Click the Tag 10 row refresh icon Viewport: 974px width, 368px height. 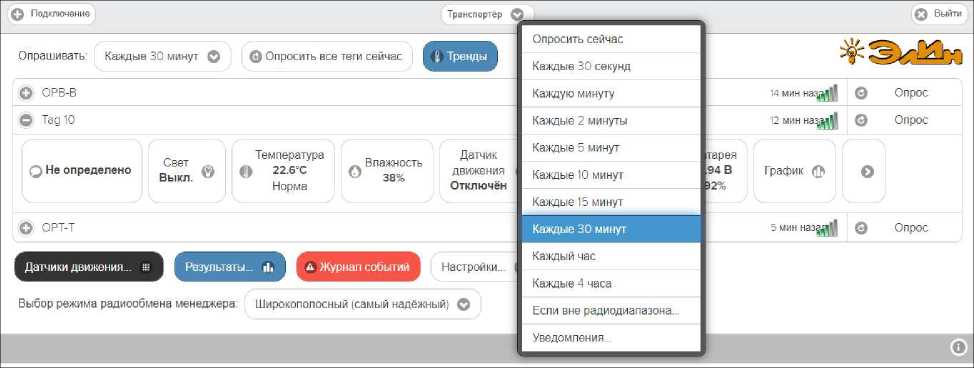pos(861,120)
